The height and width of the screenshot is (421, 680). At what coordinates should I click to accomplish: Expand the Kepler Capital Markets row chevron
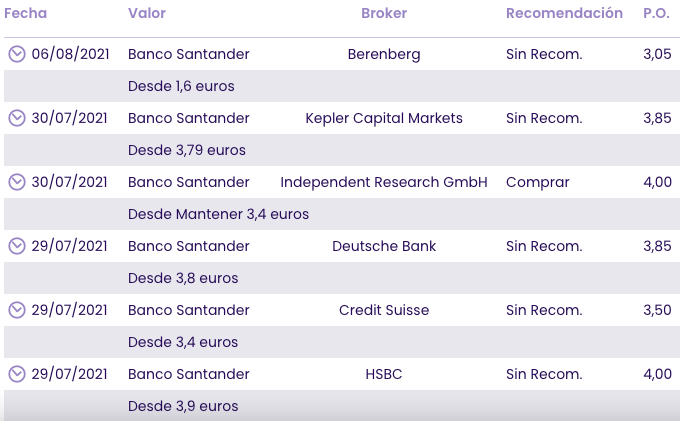coord(17,118)
